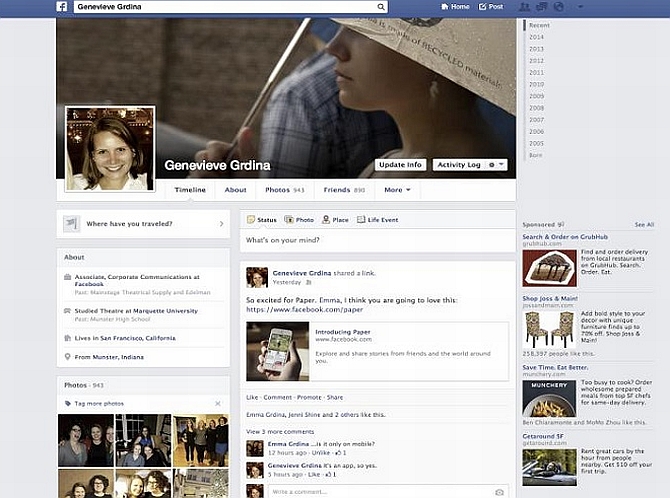Viewport: 670px width, 498px height.
Task: Click Emma Grdina's comment avatar
Action: point(255,448)
